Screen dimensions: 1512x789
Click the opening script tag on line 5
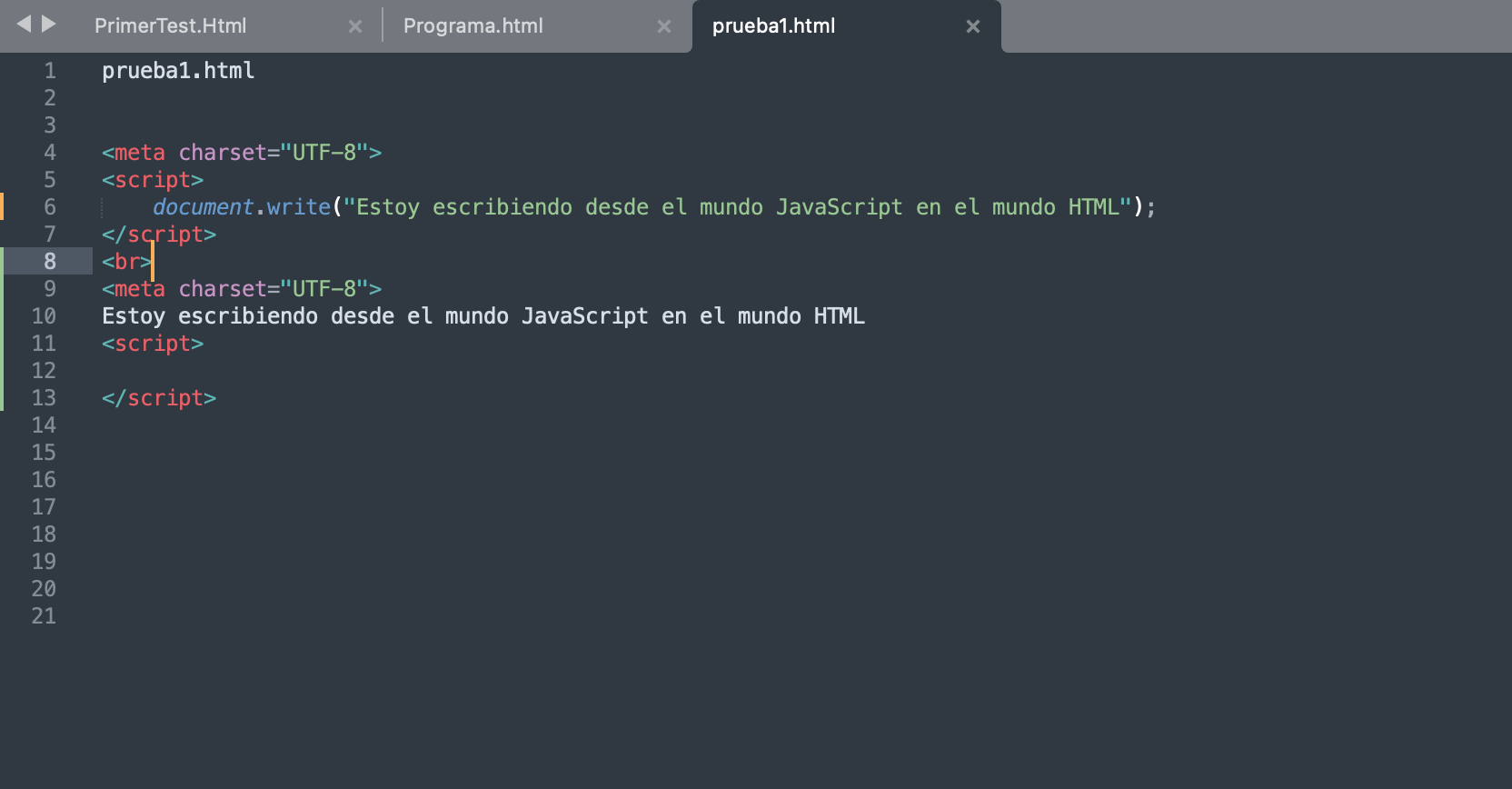(153, 180)
